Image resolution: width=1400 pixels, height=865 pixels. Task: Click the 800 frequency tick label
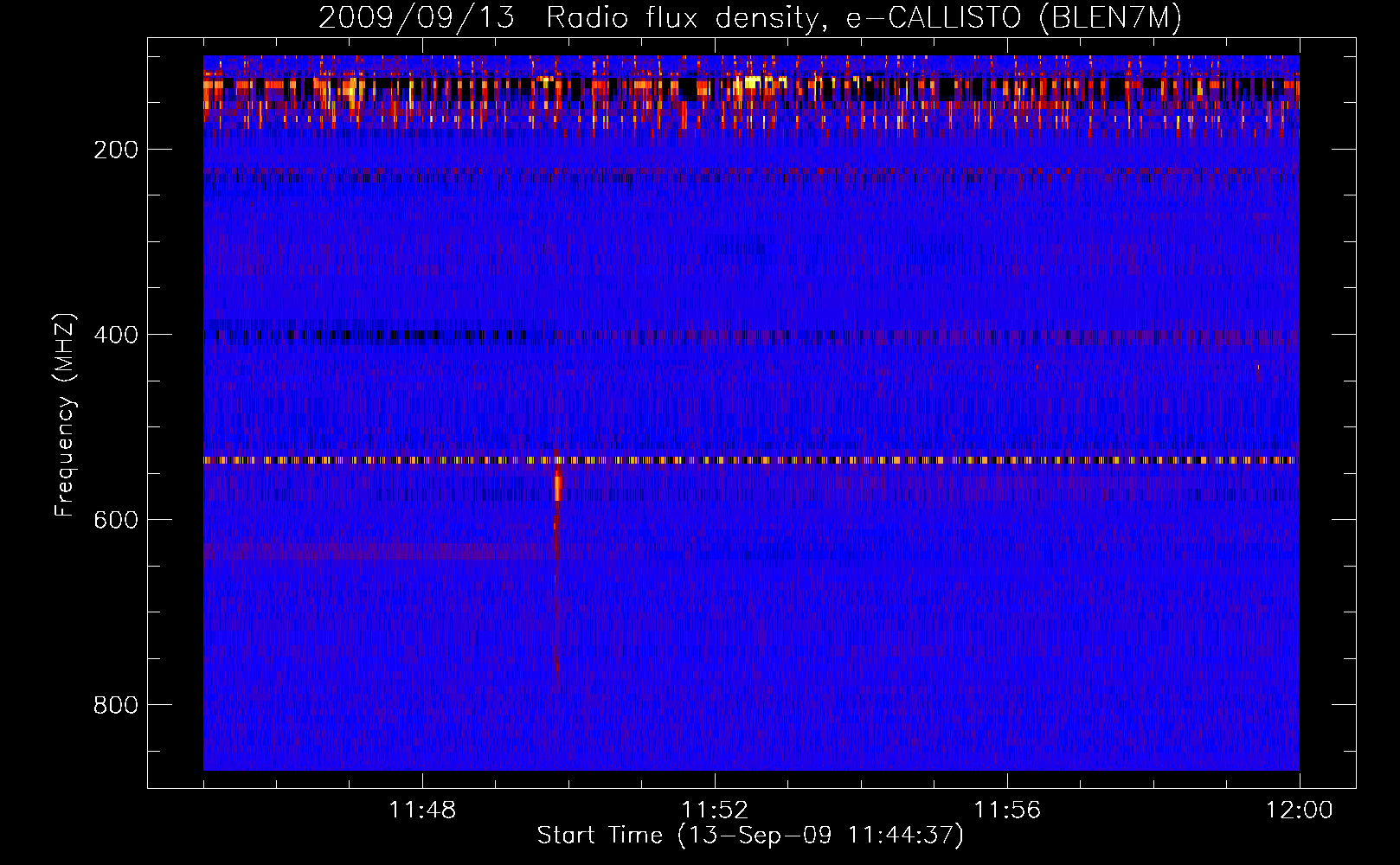tap(117, 705)
